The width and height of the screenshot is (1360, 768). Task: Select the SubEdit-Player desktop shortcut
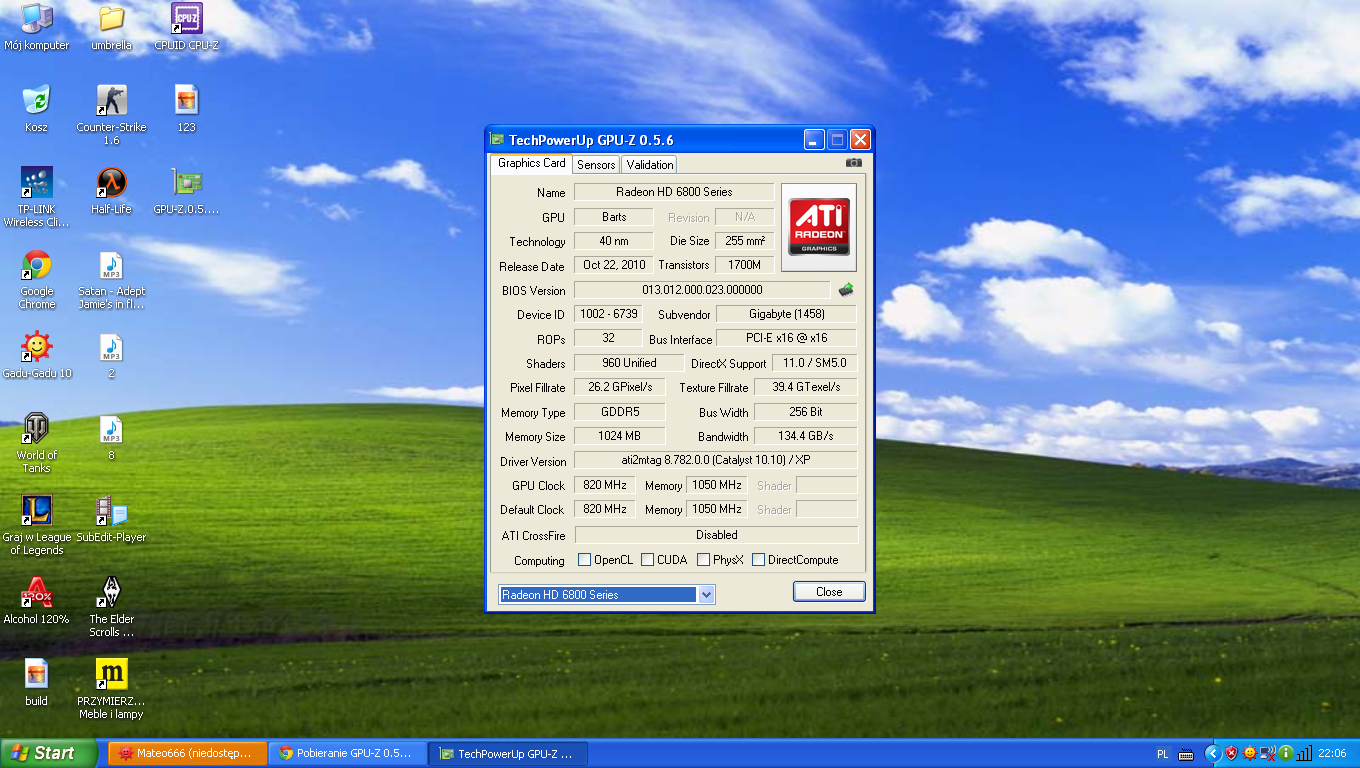click(x=111, y=520)
